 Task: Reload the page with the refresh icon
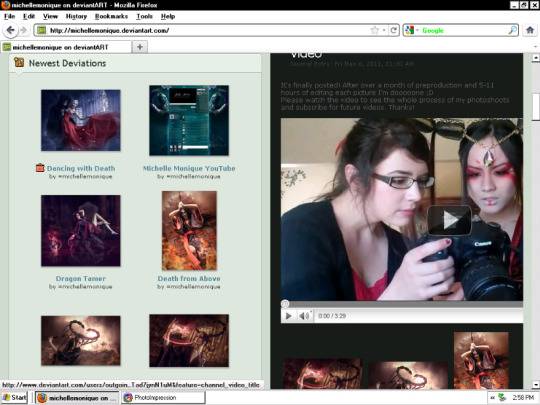(393, 30)
